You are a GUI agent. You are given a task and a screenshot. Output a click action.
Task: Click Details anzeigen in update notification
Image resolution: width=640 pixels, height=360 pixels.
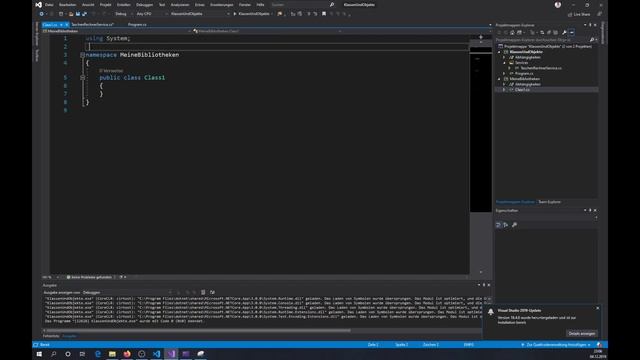click(x=582, y=333)
